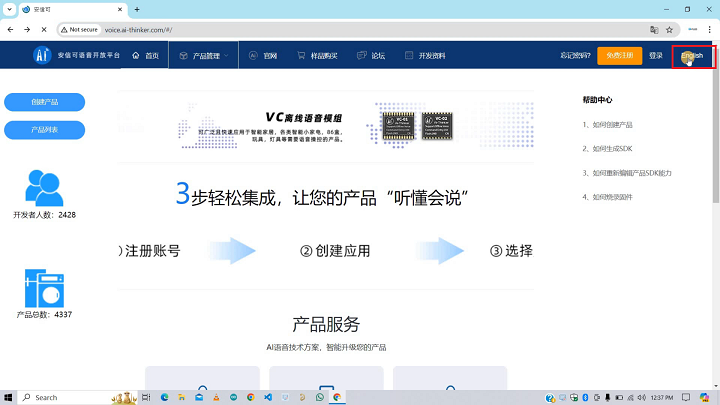Click the washing machine products icon
Screen dimensions: 720x405
click(x=44, y=288)
